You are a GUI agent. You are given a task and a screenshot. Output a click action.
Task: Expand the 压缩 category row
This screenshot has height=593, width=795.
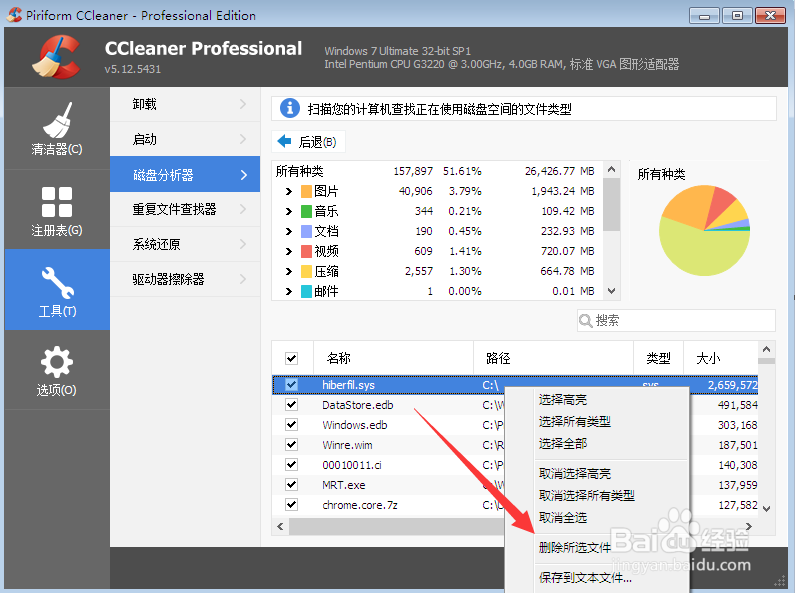pos(288,272)
